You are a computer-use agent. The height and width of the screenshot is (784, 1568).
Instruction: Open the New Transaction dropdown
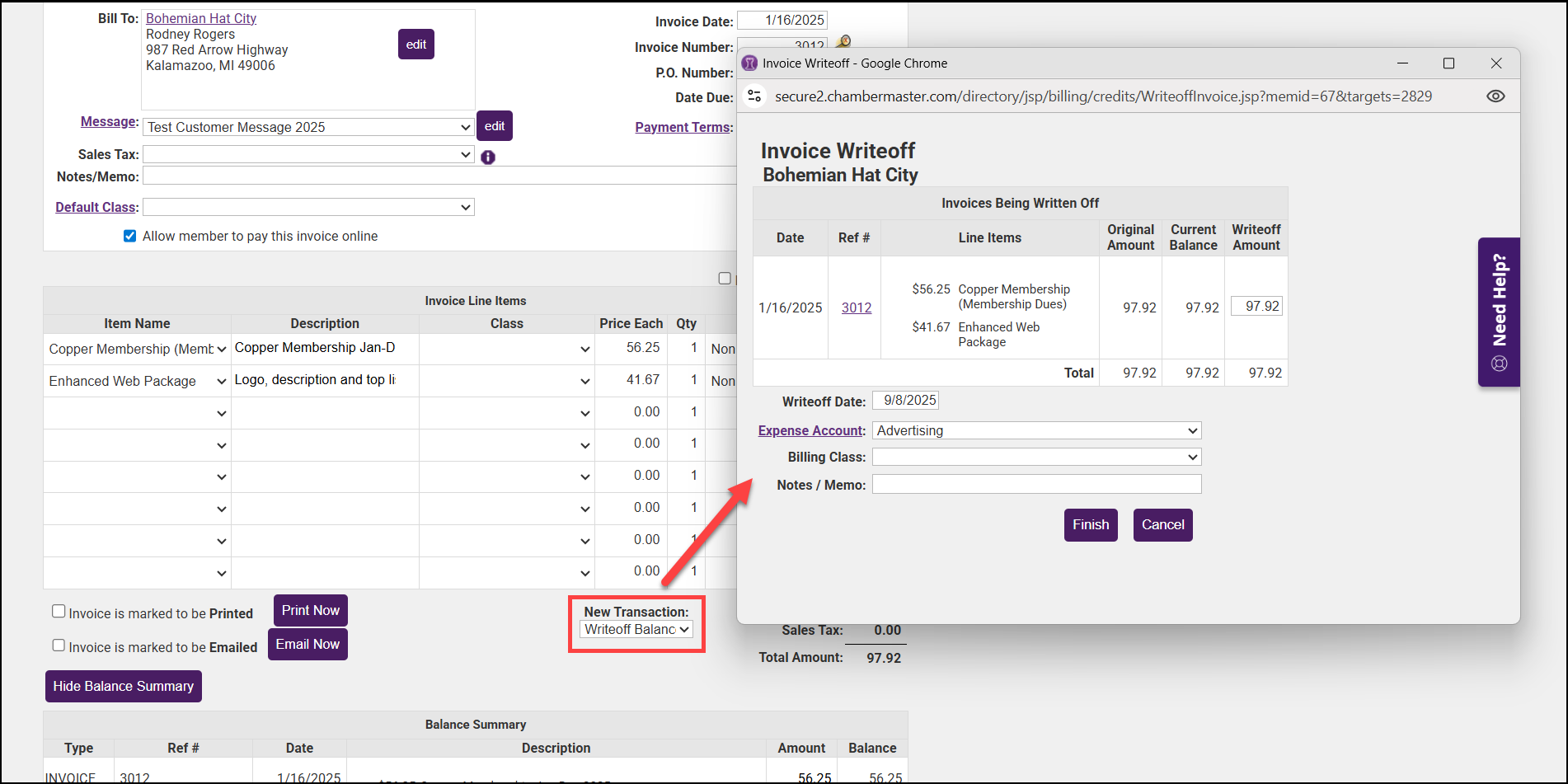pos(636,629)
